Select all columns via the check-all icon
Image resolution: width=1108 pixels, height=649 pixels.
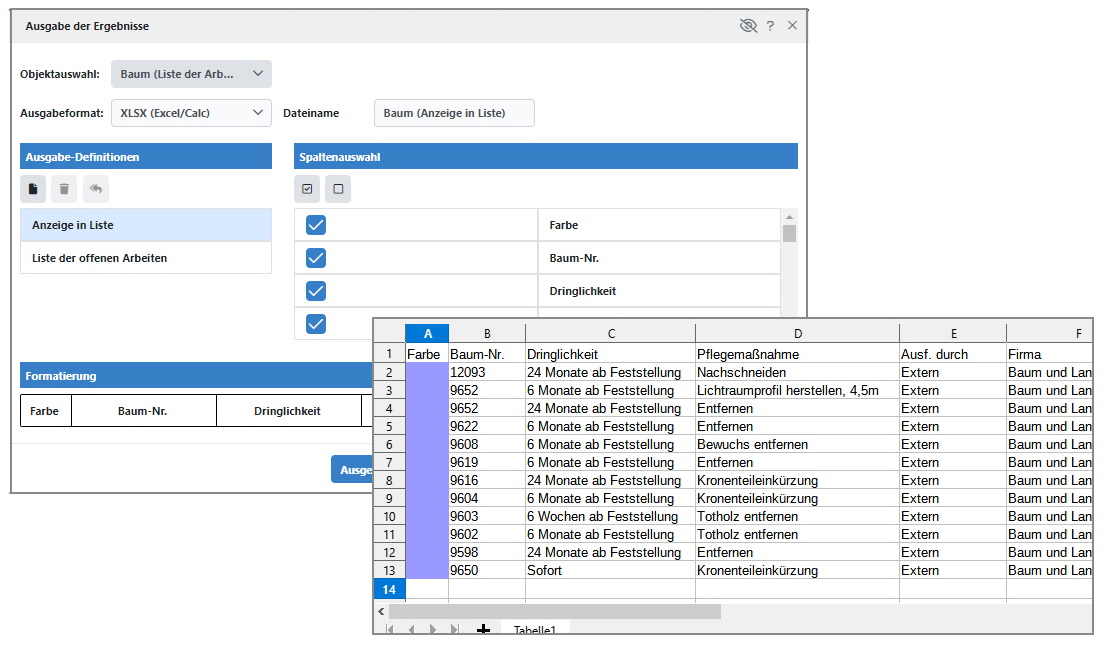pos(307,189)
